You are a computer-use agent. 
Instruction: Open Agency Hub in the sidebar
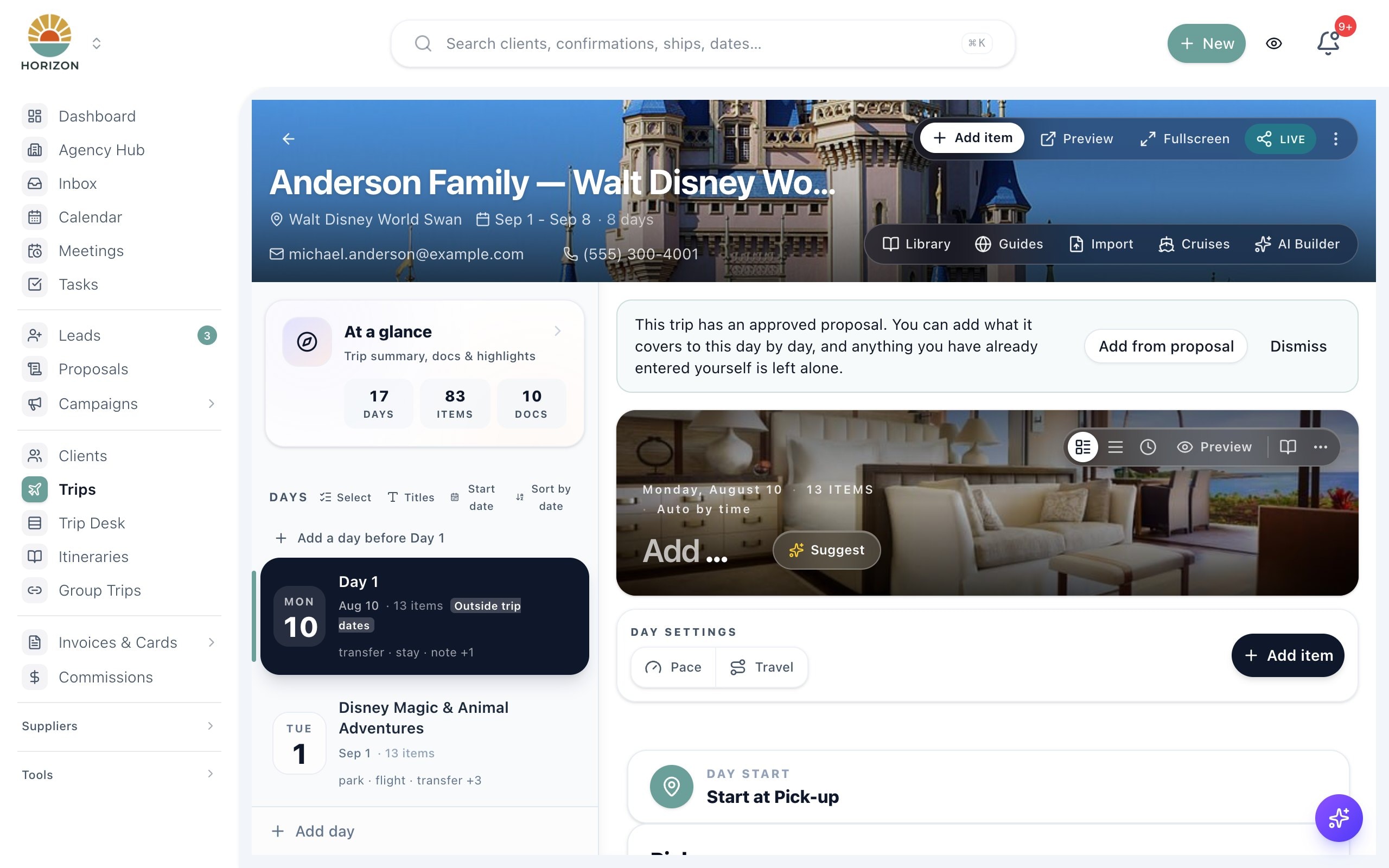pyautogui.click(x=119, y=150)
